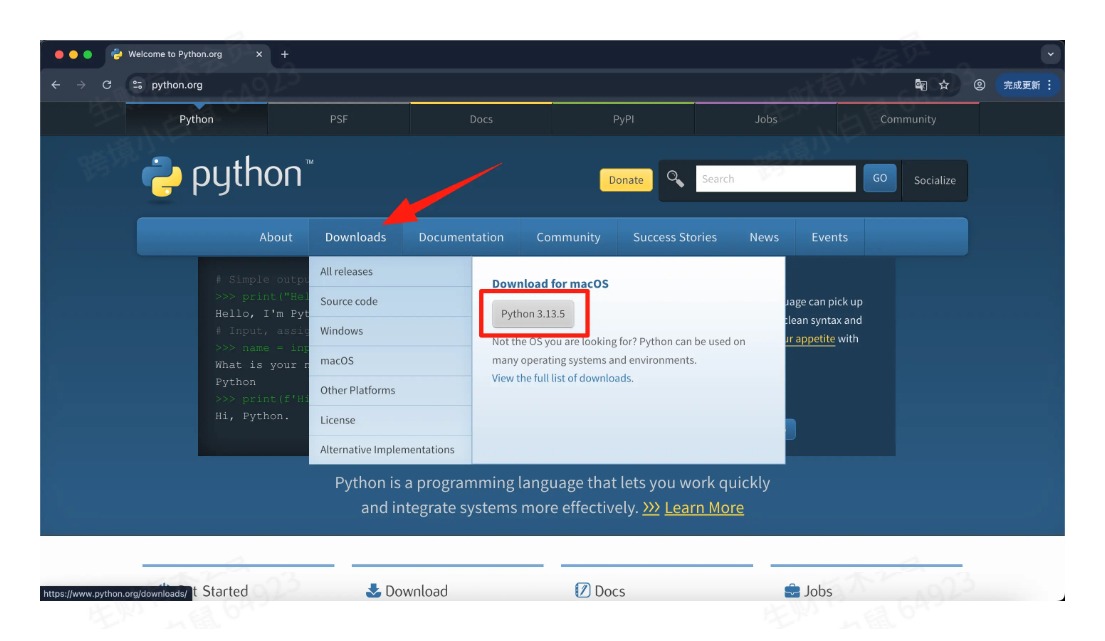Click the yellow Donate button
This screenshot has width=1105, height=641.
626,180
